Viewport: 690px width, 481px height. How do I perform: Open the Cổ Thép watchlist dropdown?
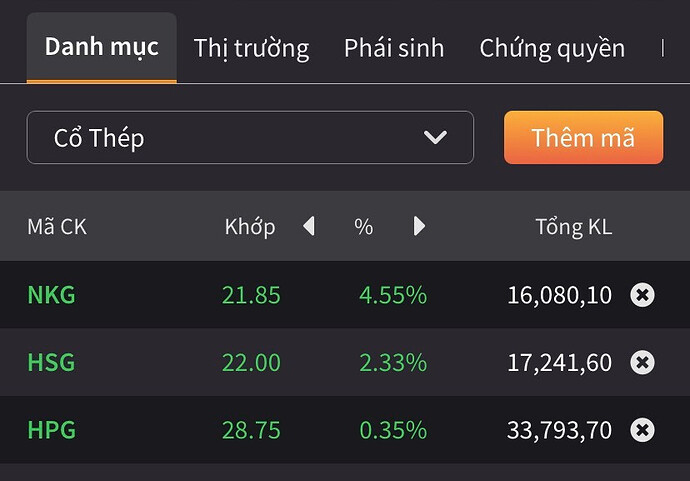coord(249,137)
